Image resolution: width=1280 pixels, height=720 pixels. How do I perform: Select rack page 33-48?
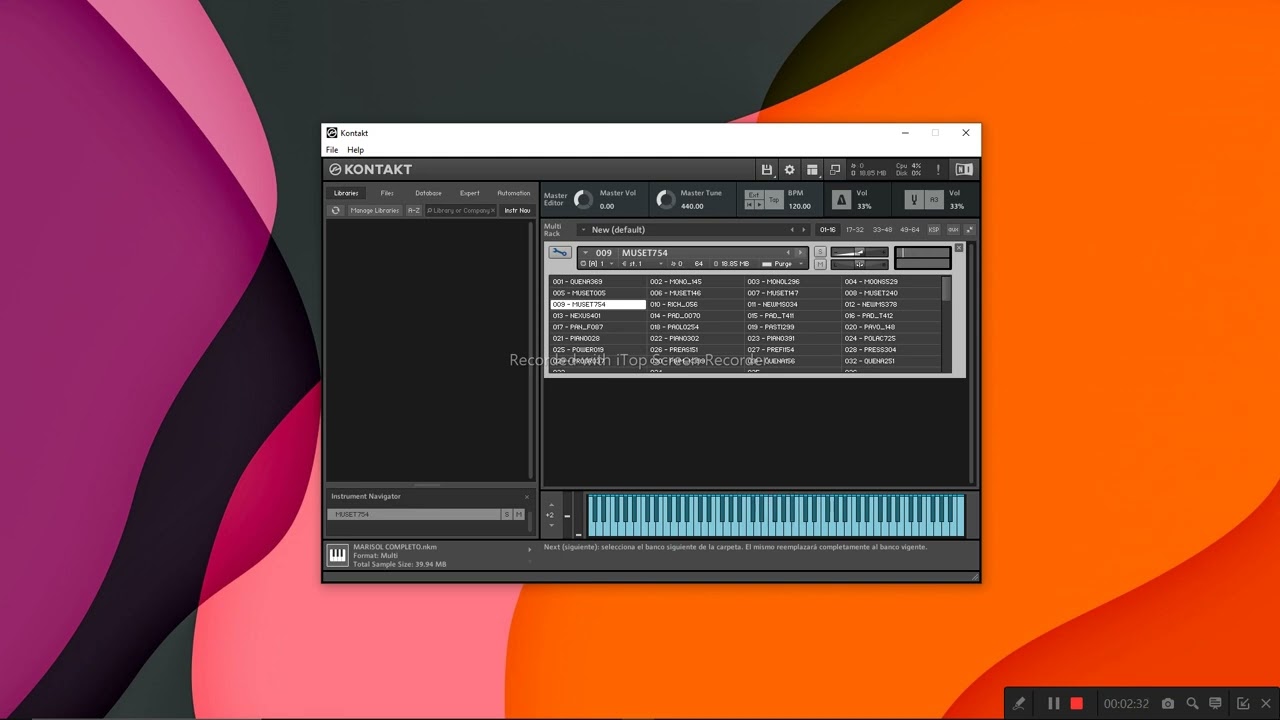[x=882, y=230]
